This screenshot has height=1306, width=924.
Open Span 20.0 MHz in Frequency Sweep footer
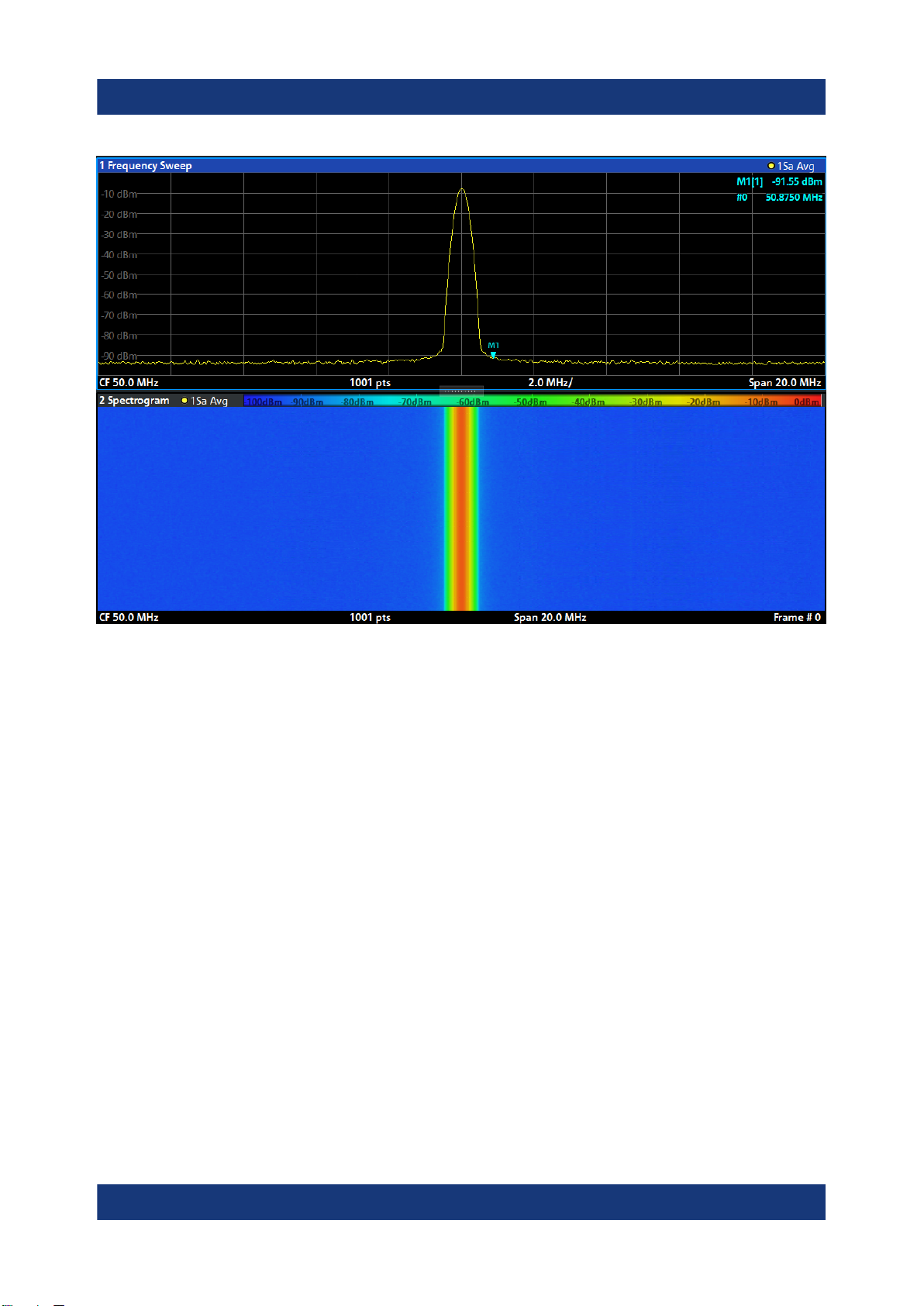coord(784,383)
